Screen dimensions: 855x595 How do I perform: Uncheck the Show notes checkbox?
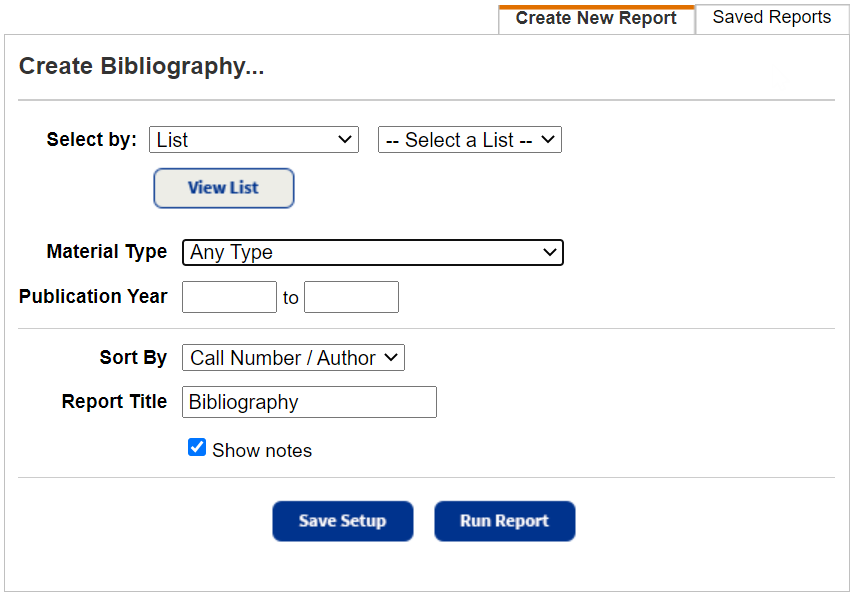click(196, 446)
